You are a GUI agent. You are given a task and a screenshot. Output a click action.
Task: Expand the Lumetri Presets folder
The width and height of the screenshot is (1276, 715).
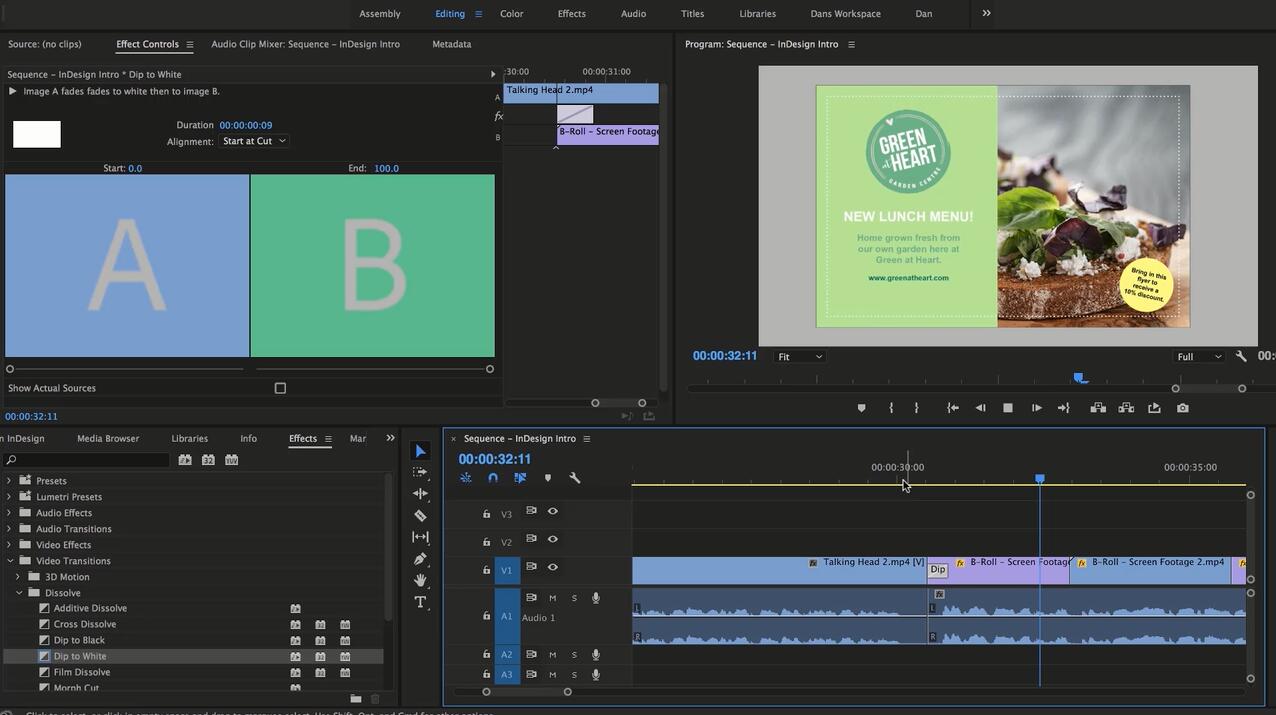(x=9, y=497)
